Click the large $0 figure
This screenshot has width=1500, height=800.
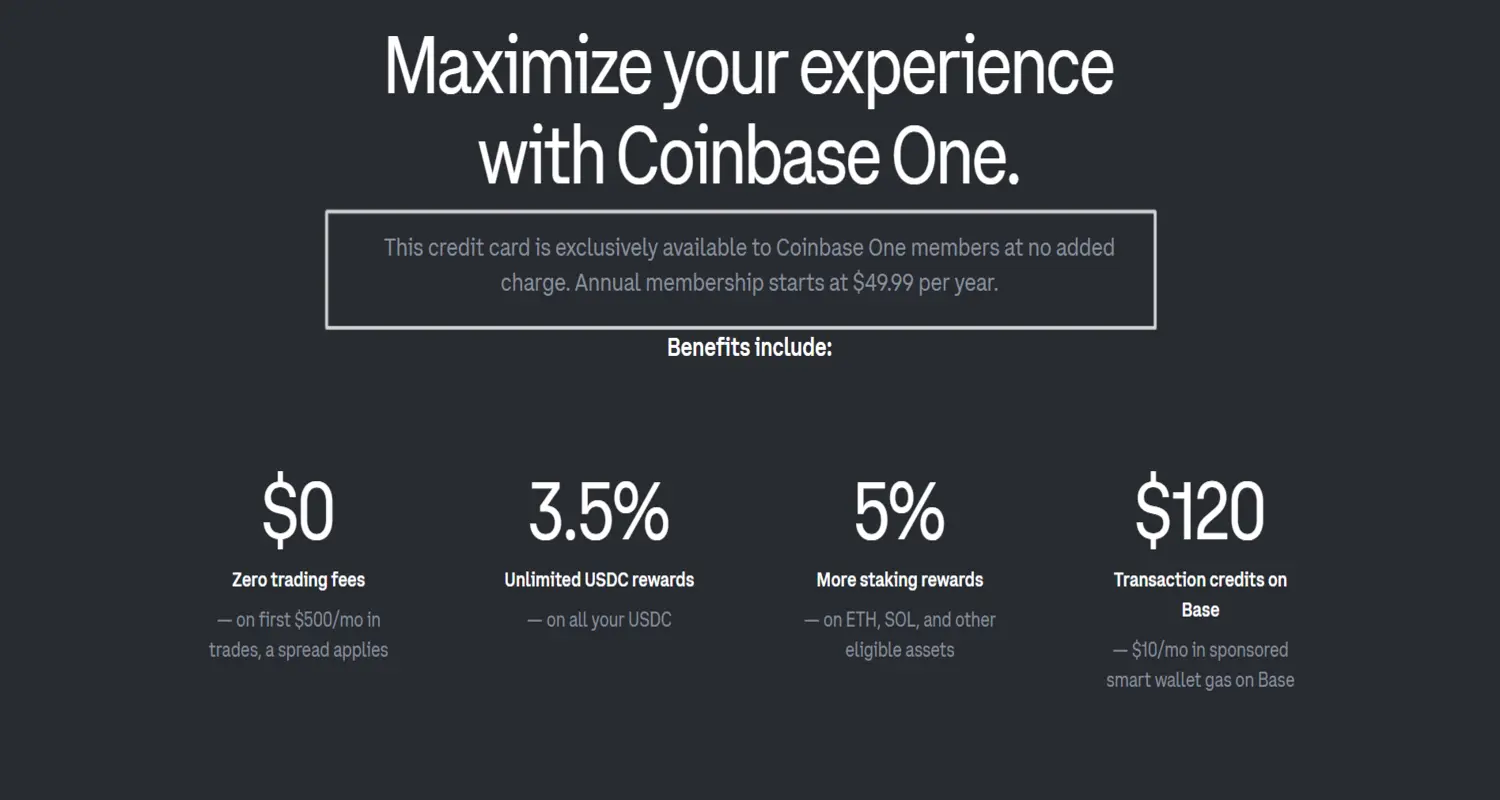[x=298, y=512]
